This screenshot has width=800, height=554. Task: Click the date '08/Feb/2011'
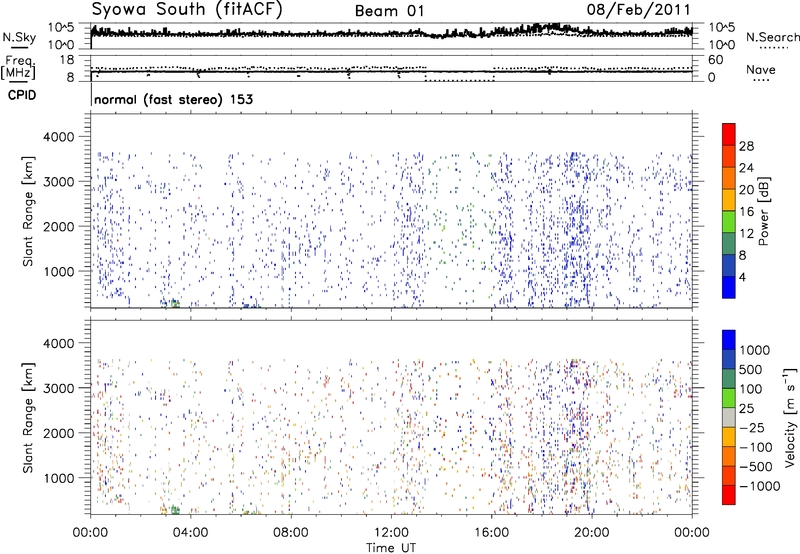(638, 9)
